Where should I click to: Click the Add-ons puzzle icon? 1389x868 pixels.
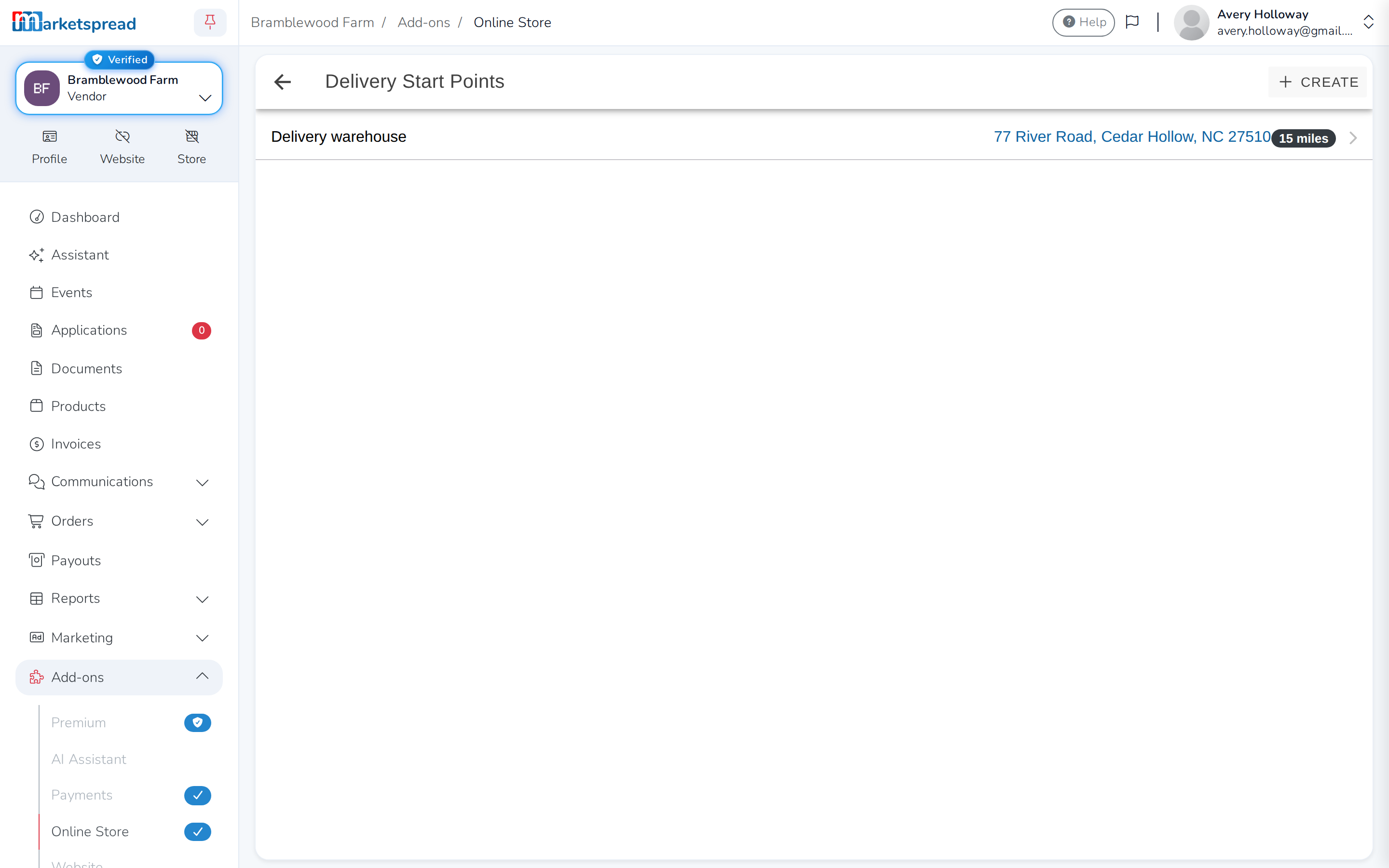[x=37, y=678]
